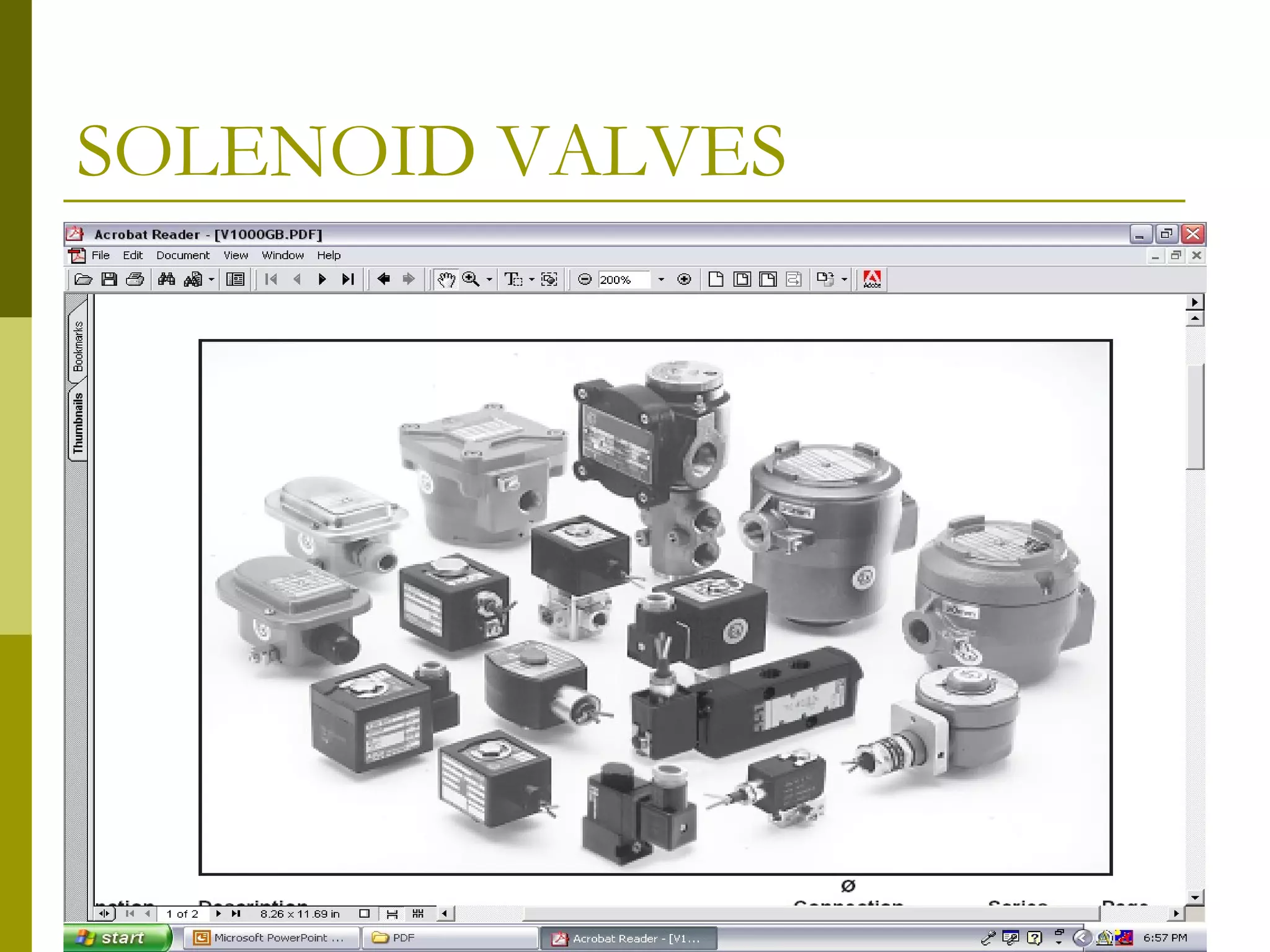Select Continuous layout in status bar
The height and width of the screenshot is (952, 1270).
point(392,914)
